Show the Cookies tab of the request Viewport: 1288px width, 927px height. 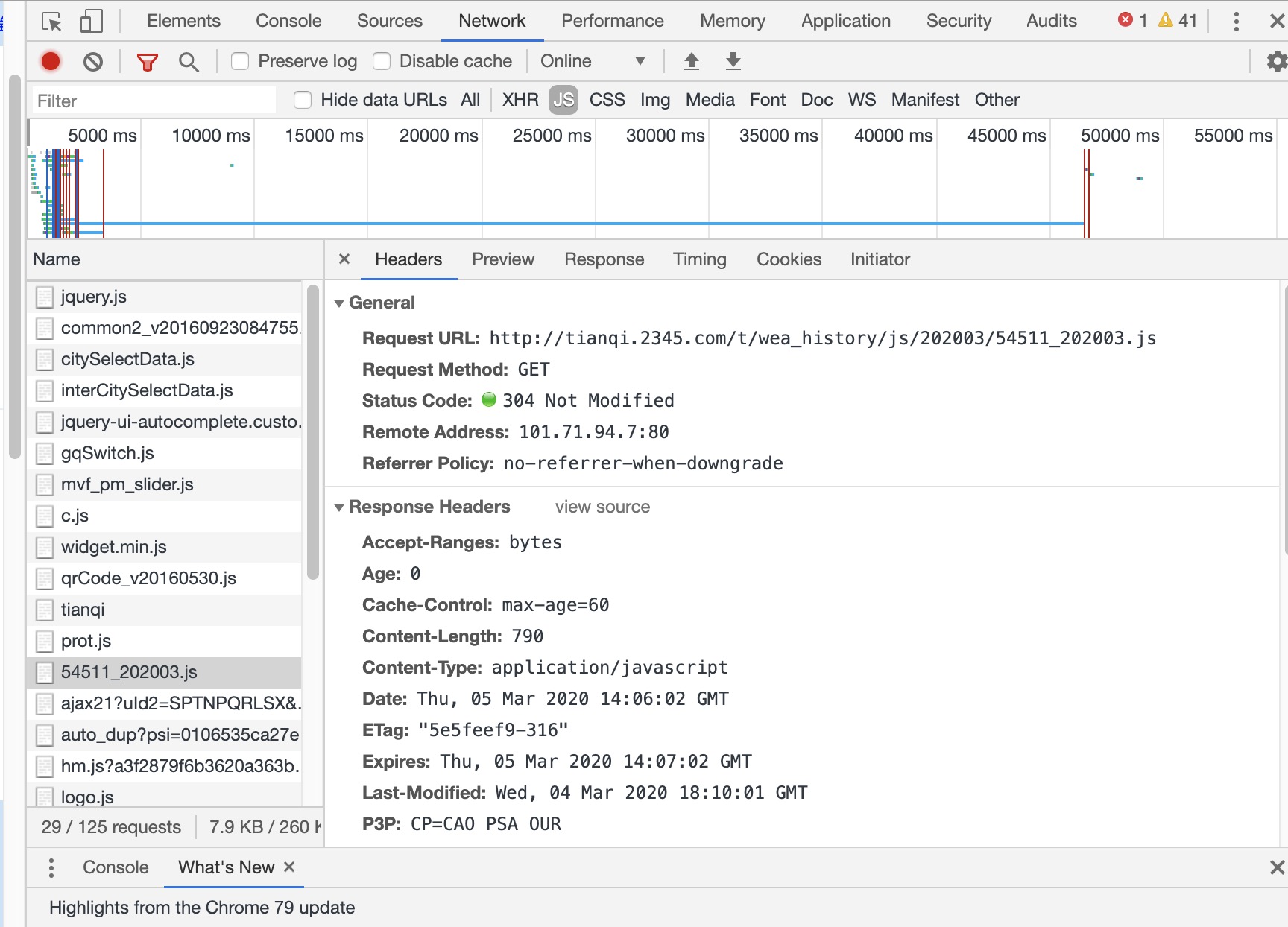click(789, 259)
